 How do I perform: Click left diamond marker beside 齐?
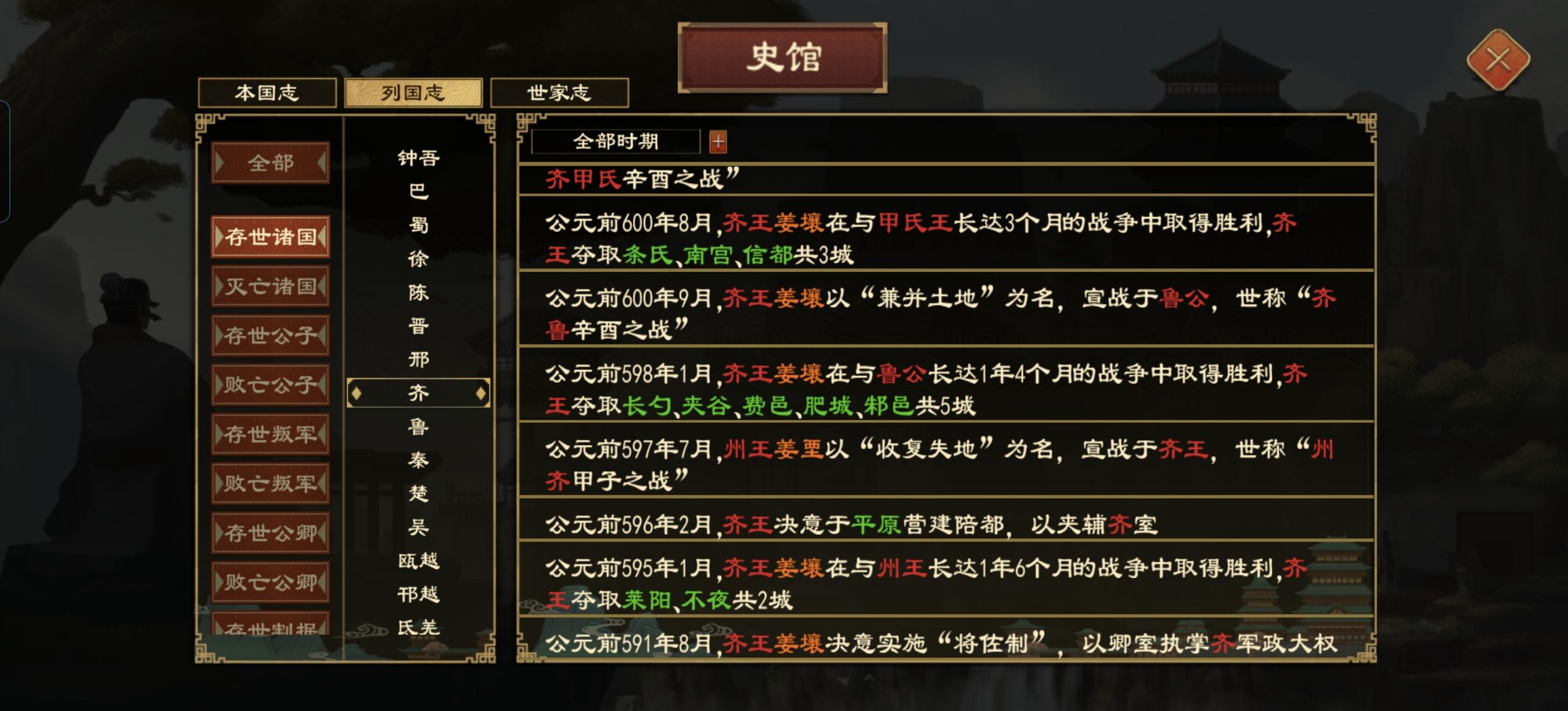(x=357, y=393)
